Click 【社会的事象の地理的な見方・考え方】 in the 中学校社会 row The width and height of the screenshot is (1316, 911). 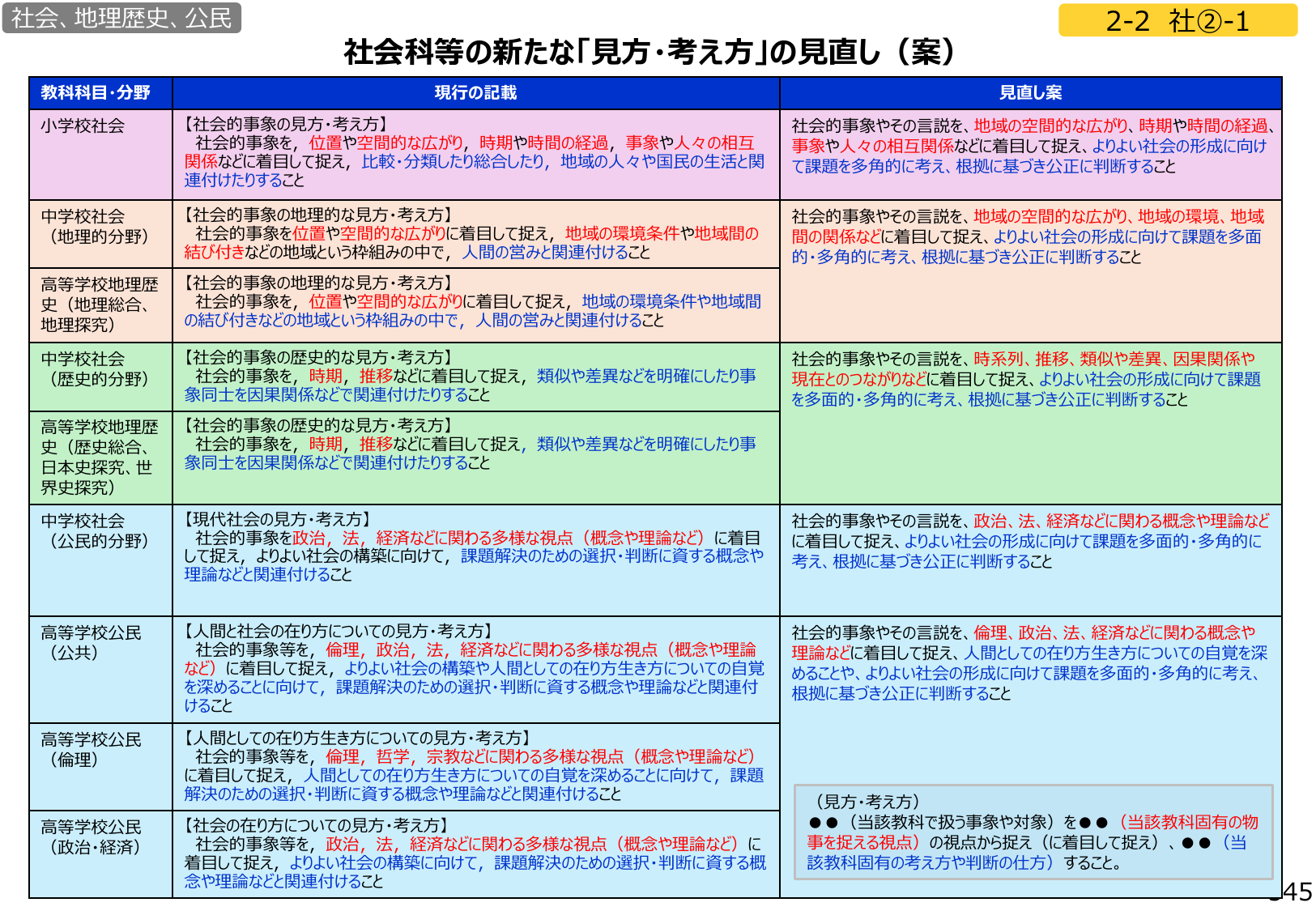tap(319, 215)
